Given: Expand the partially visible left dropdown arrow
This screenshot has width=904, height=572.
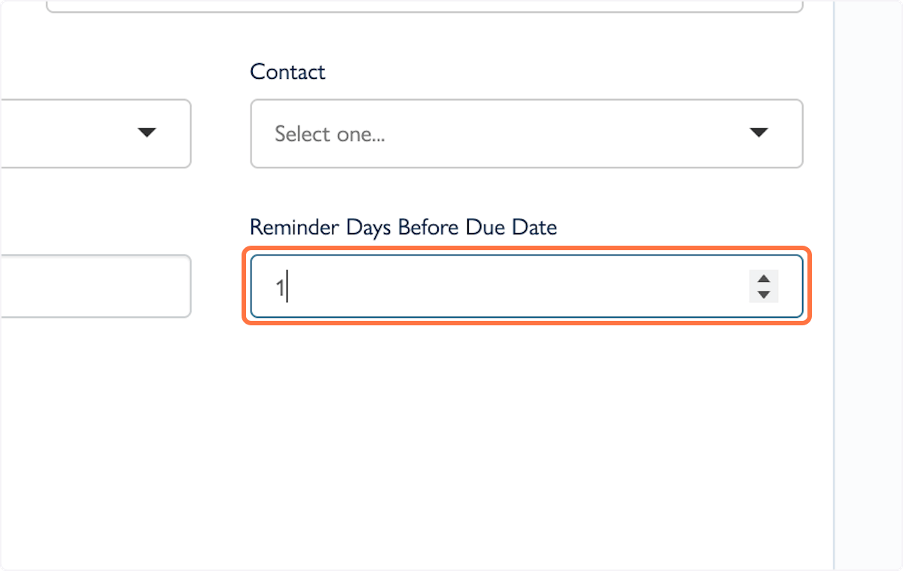Looking at the screenshot, I should click(x=147, y=133).
